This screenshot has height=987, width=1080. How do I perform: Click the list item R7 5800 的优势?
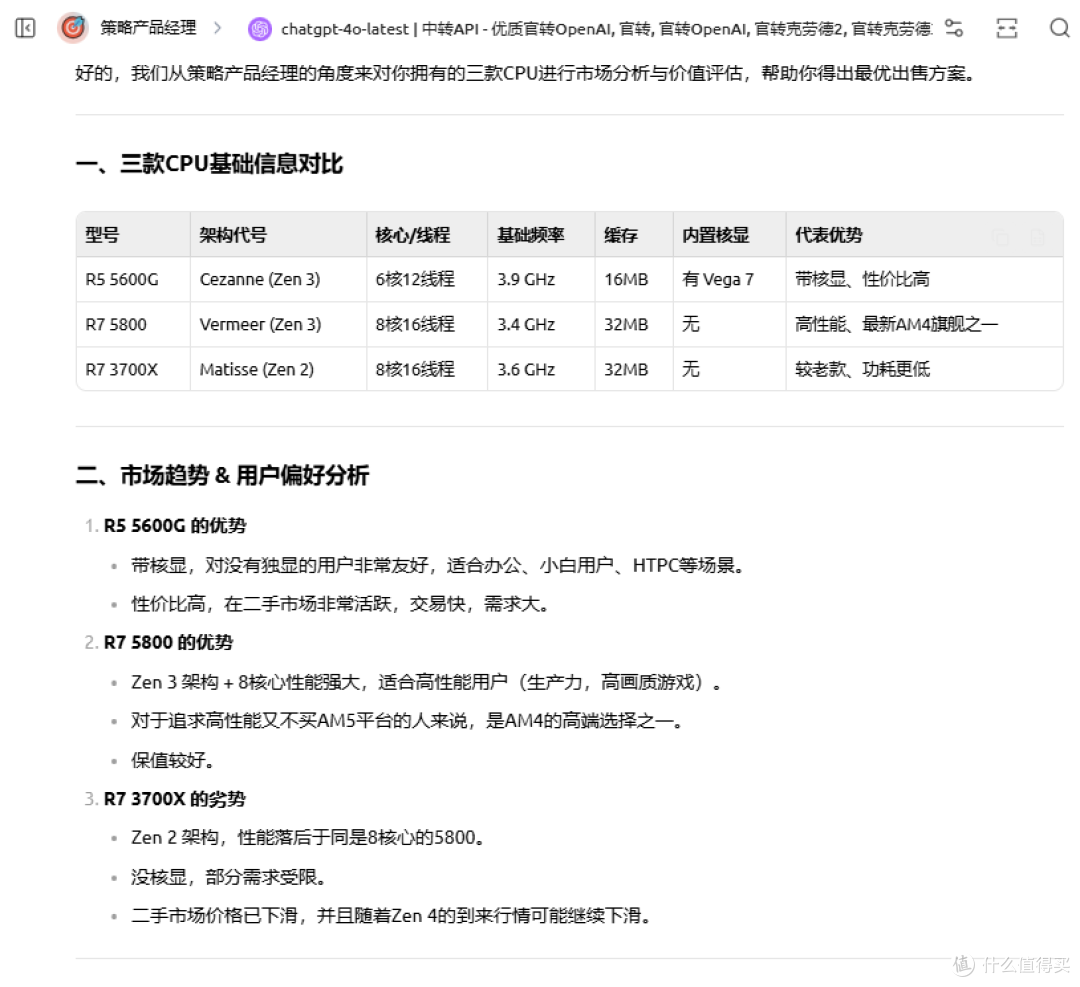coord(168,642)
